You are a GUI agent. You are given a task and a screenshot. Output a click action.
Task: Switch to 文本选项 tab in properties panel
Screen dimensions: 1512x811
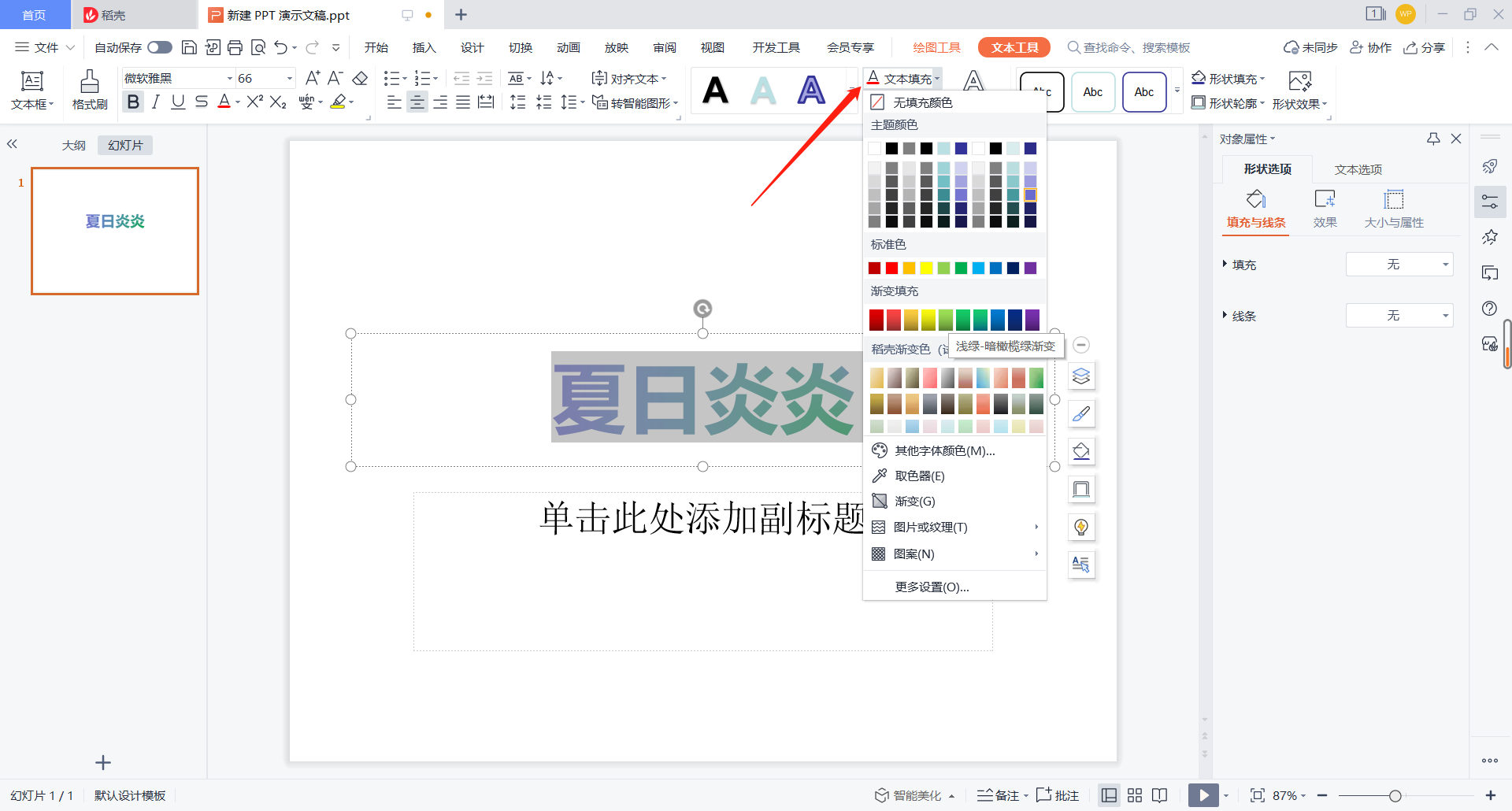click(x=1358, y=169)
